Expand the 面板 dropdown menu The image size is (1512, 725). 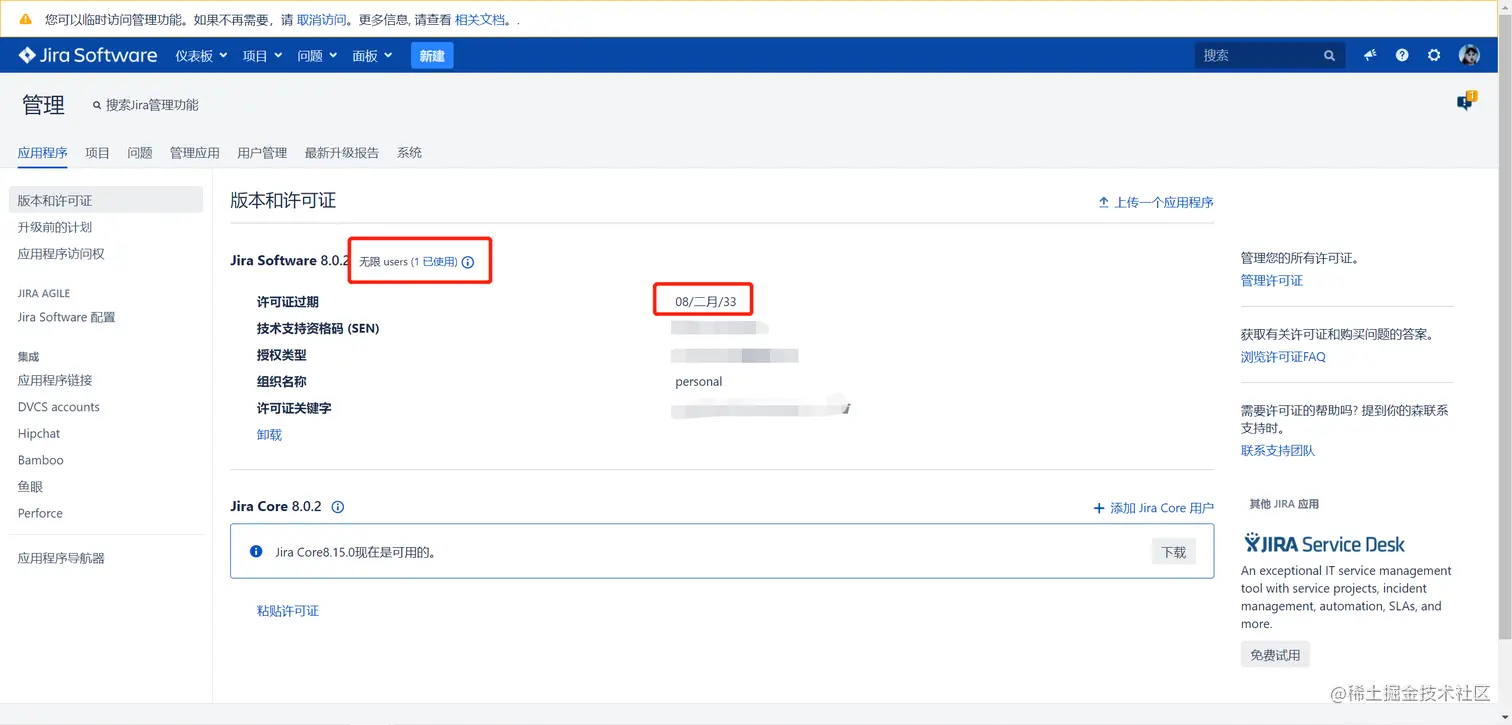[x=372, y=56]
